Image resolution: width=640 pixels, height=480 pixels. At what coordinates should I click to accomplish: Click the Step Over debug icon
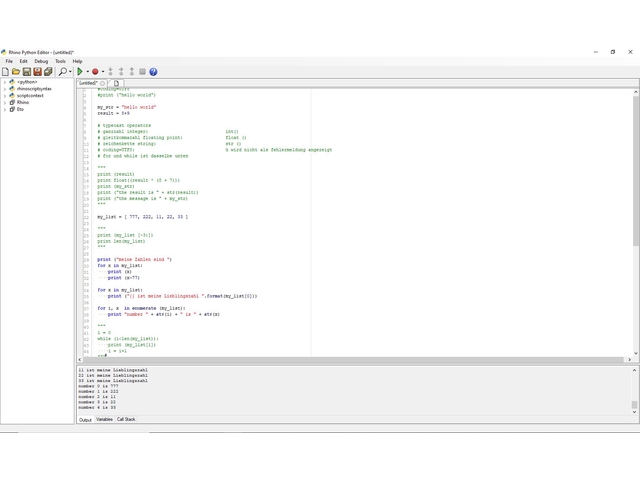121,72
